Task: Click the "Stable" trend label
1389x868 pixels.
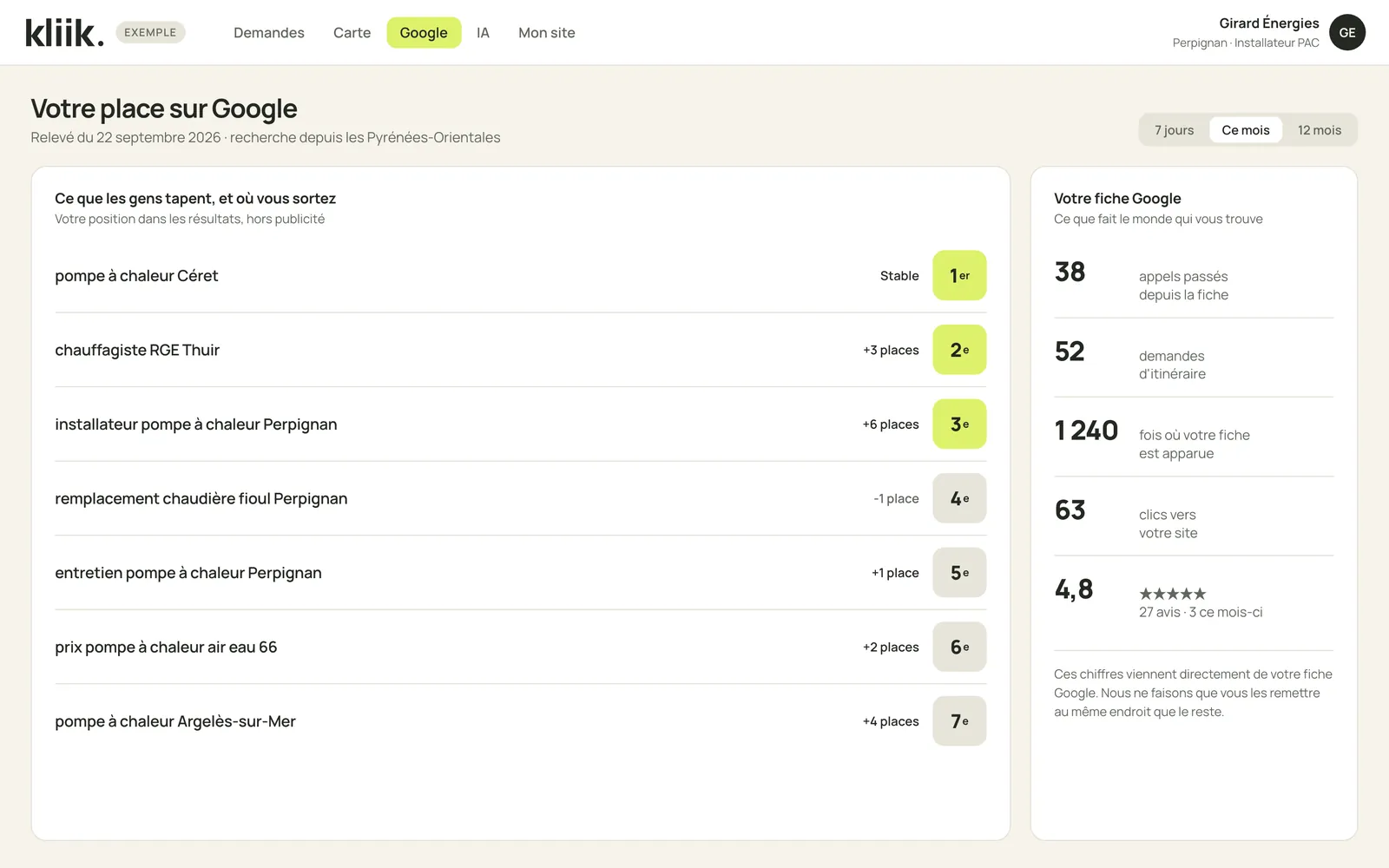Action: [x=899, y=276]
